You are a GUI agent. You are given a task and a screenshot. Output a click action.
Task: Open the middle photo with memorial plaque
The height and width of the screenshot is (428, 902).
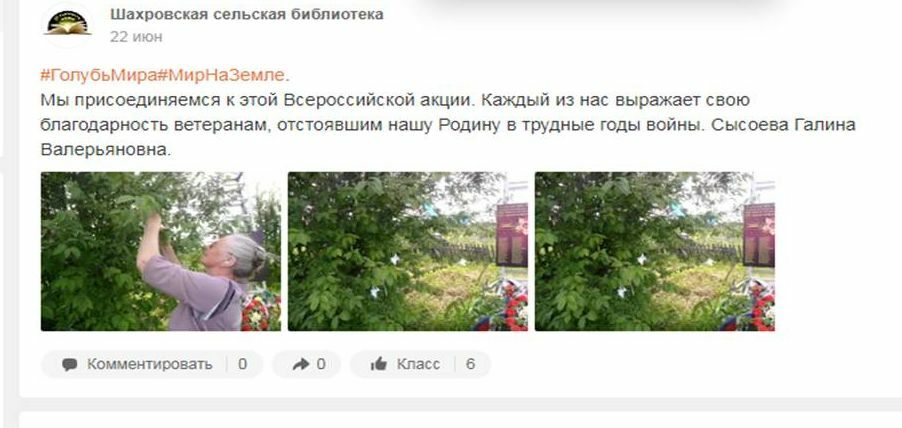pos(408,251)
